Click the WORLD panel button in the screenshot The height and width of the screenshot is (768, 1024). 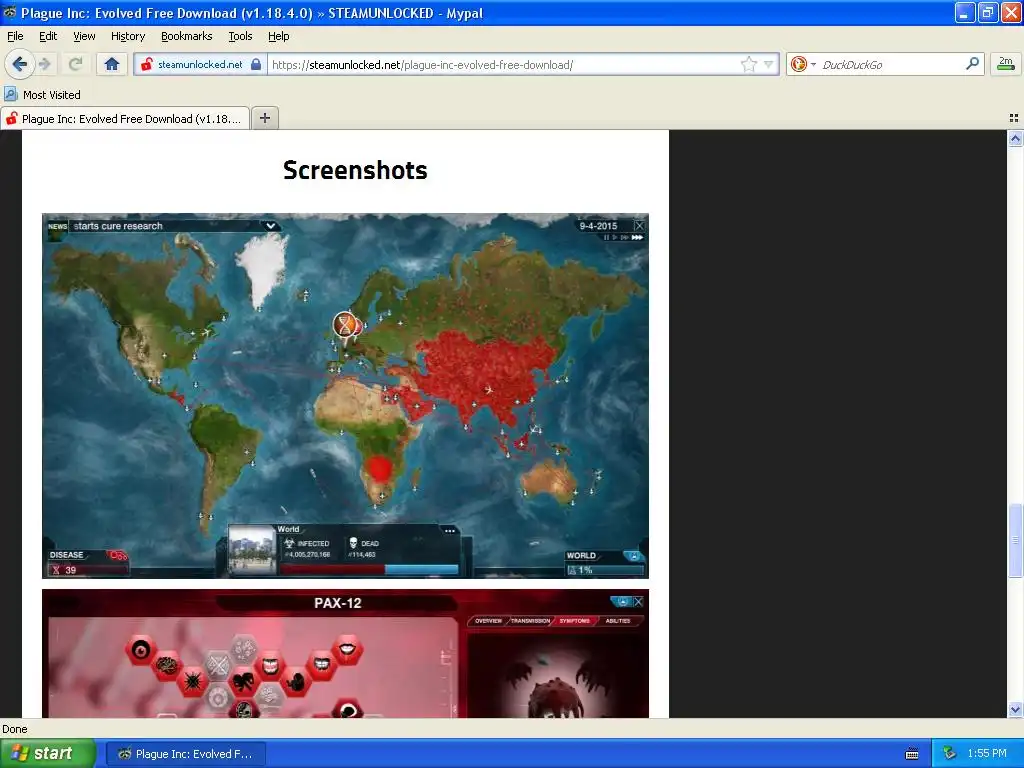(x=605, y=563)
